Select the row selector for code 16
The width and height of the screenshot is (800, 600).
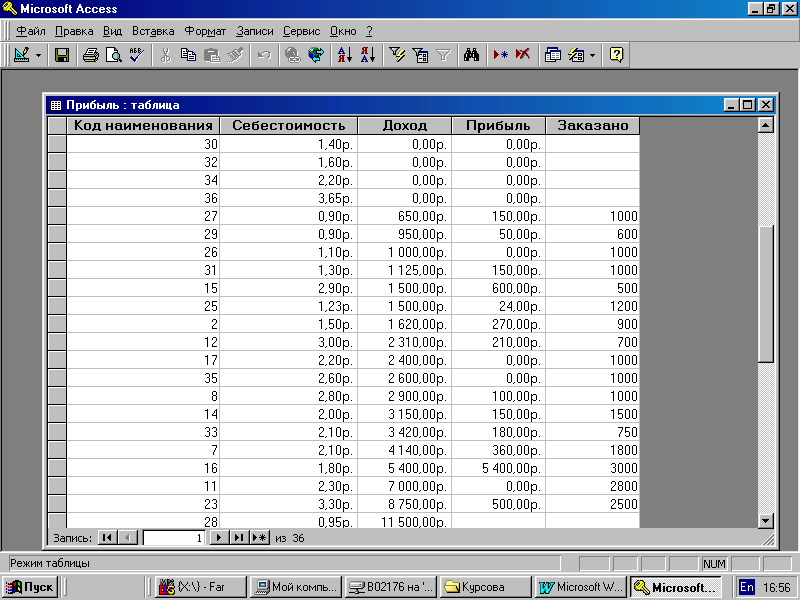click(57, 468)
